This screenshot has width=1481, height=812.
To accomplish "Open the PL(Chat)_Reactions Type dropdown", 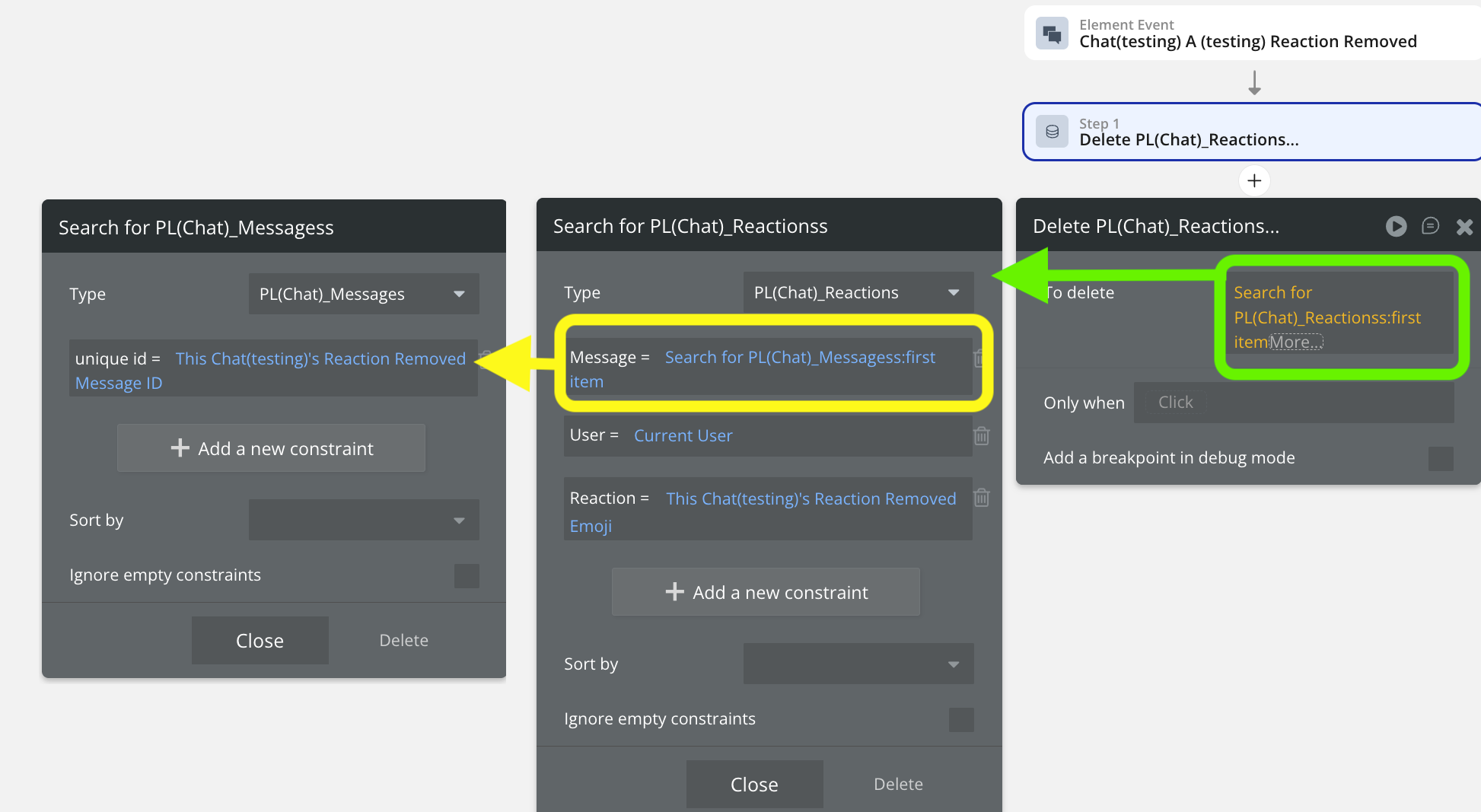I will tap(858, 292).
